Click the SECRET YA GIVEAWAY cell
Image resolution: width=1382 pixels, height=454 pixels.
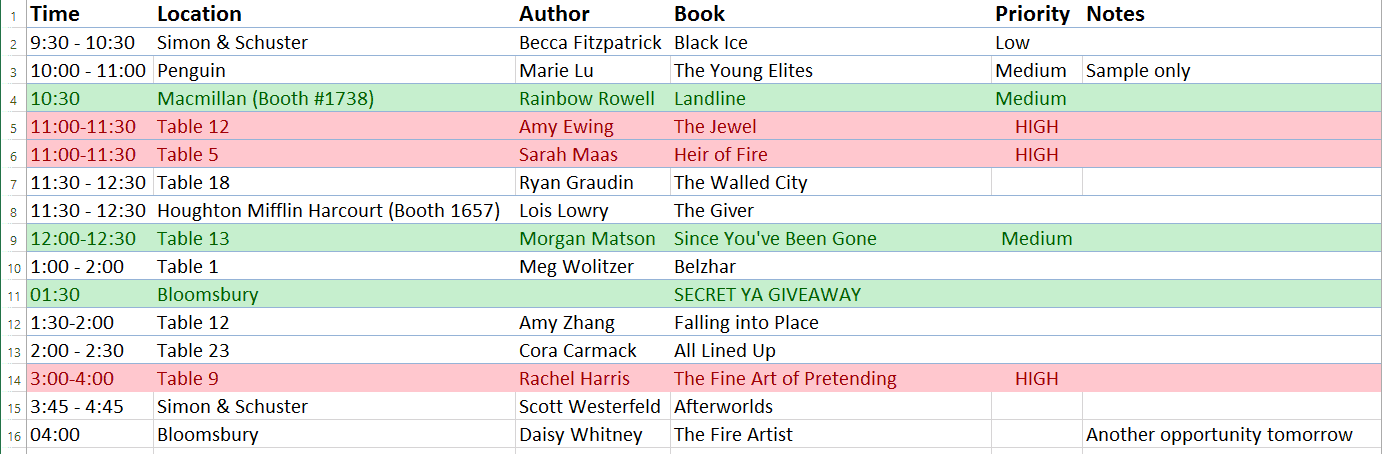[767, 295]
